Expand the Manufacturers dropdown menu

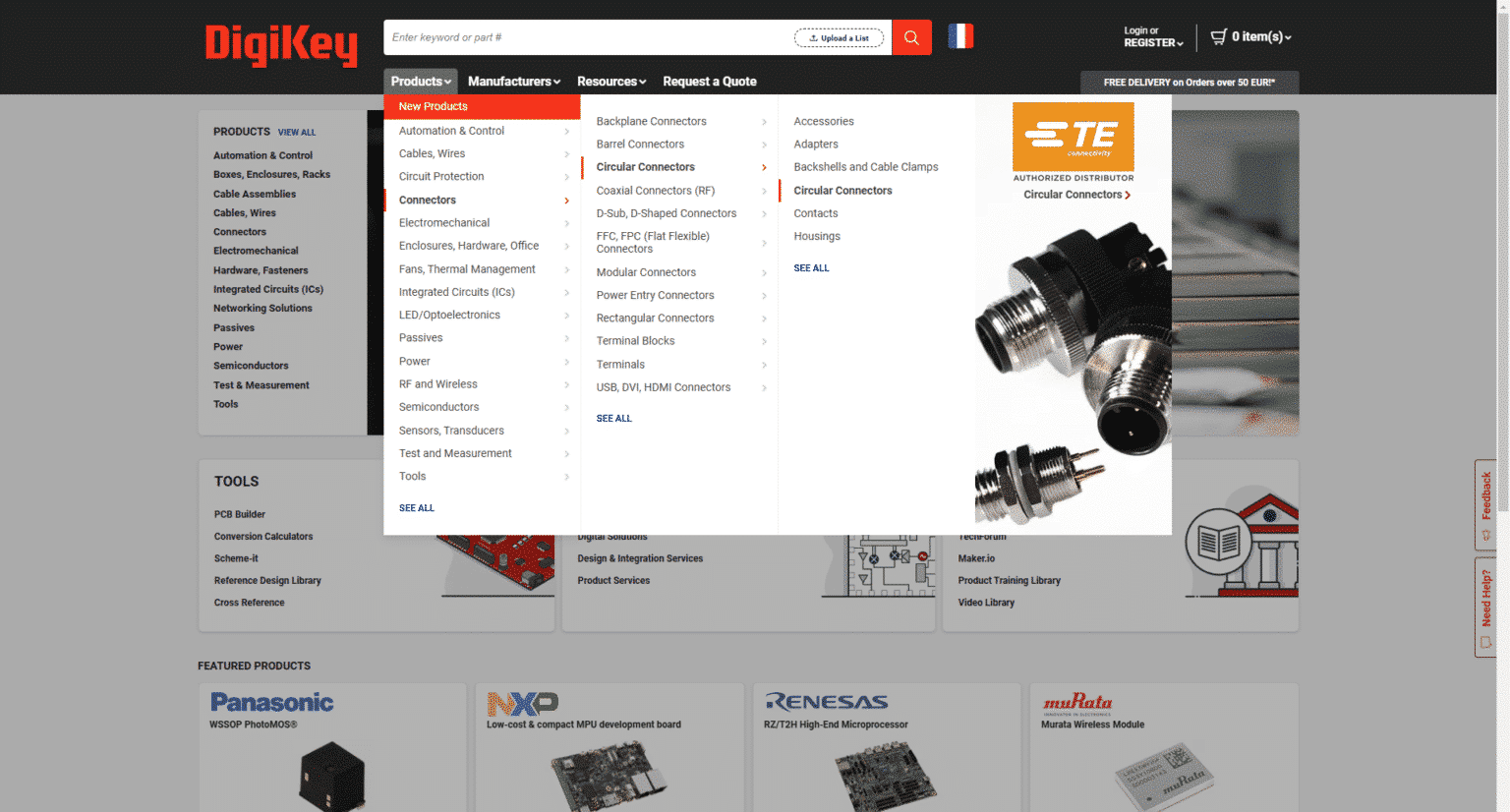[513, 82]
